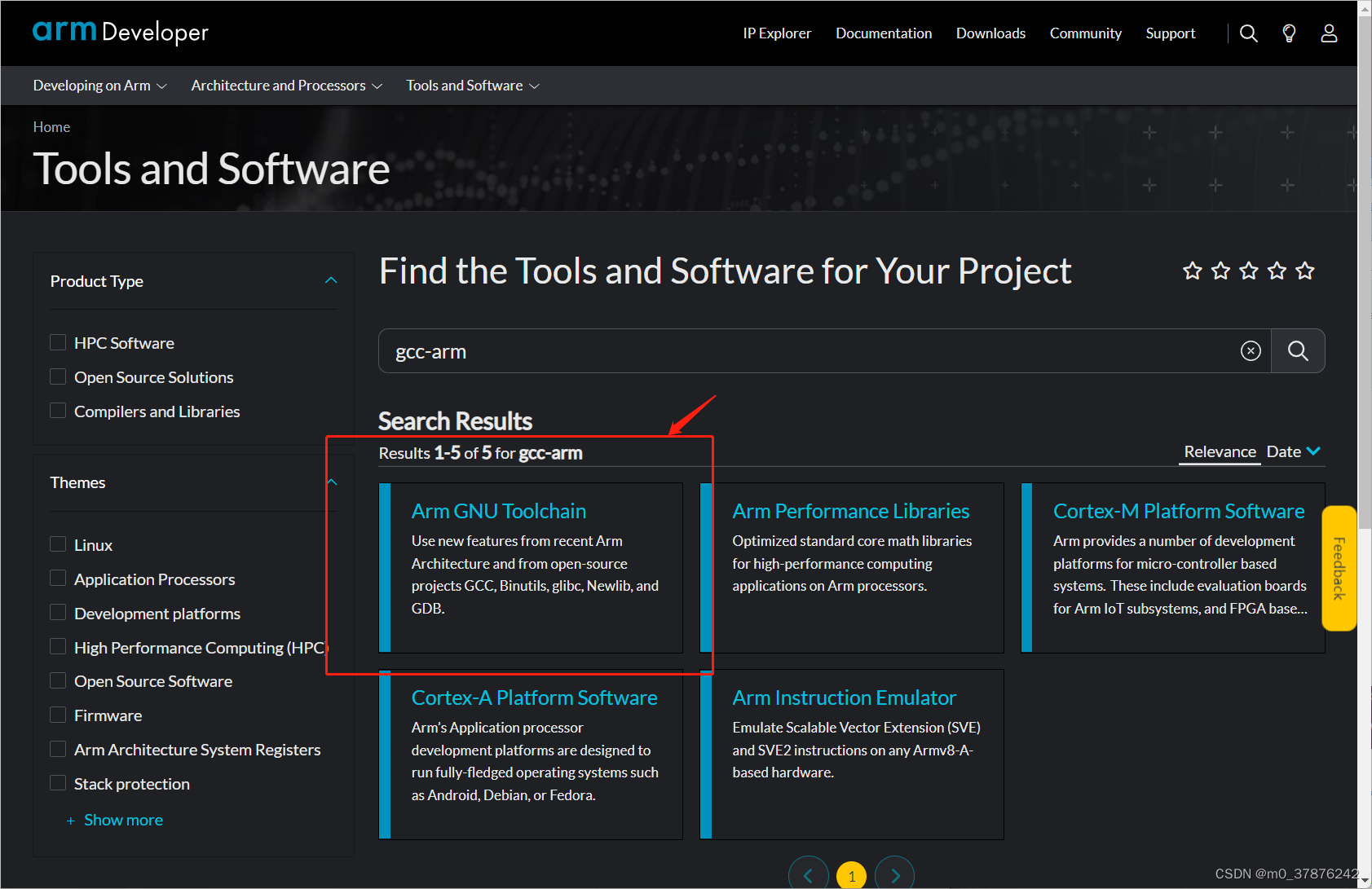Image resolution: width=1372 pixels, height=889 pixels.
Task: Rate the page five stars
Action: pos(1305,271)
